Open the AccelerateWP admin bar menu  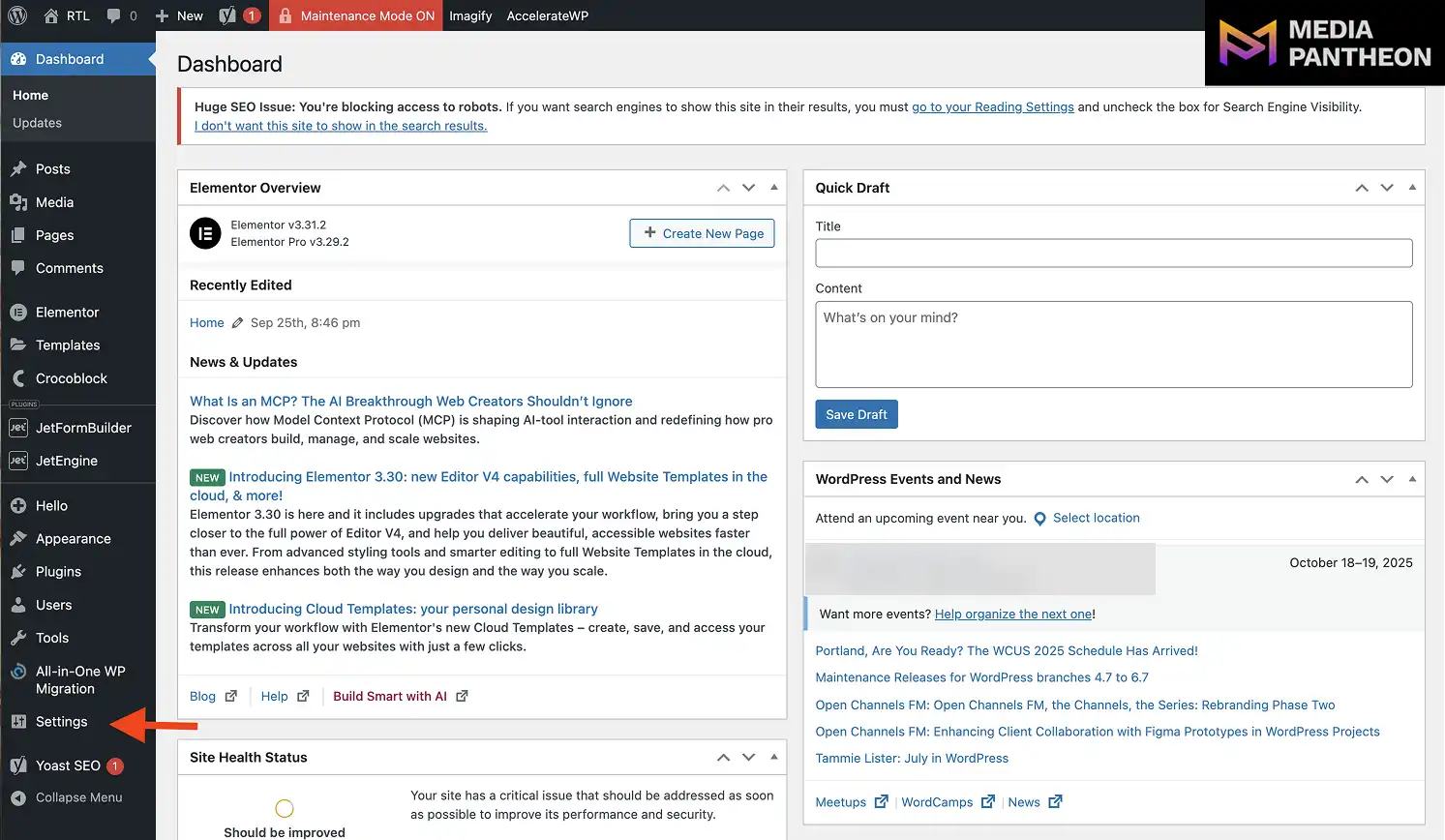point(548,15)
